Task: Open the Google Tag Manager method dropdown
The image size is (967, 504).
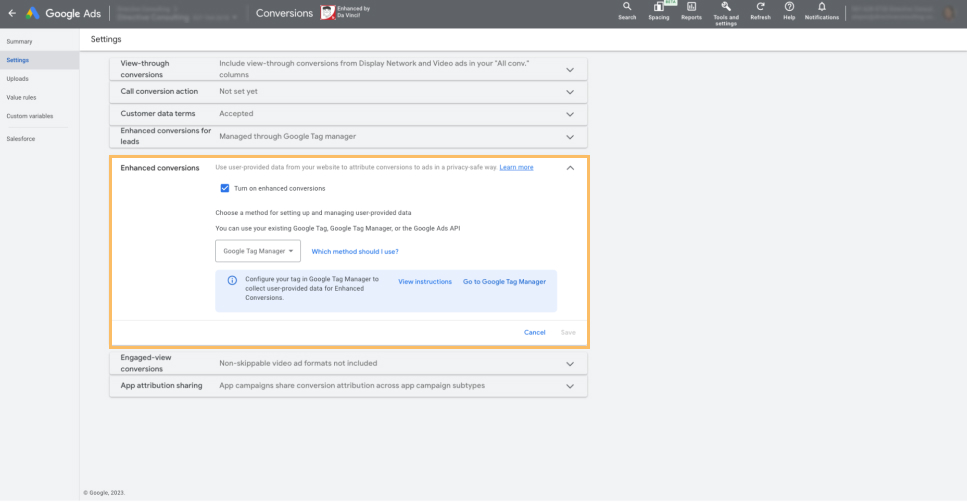Action: (258, 251)
